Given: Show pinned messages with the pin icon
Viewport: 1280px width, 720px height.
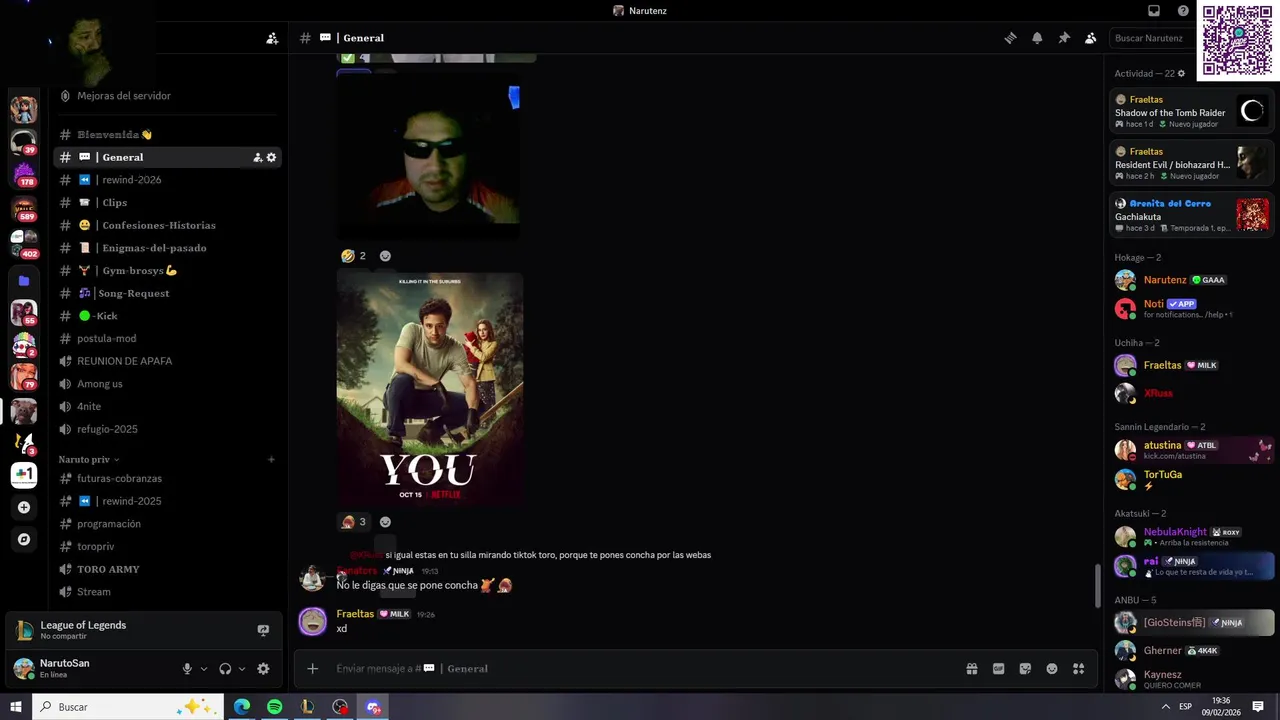Looking at the screenshot, I should [x=1064, y=38].
